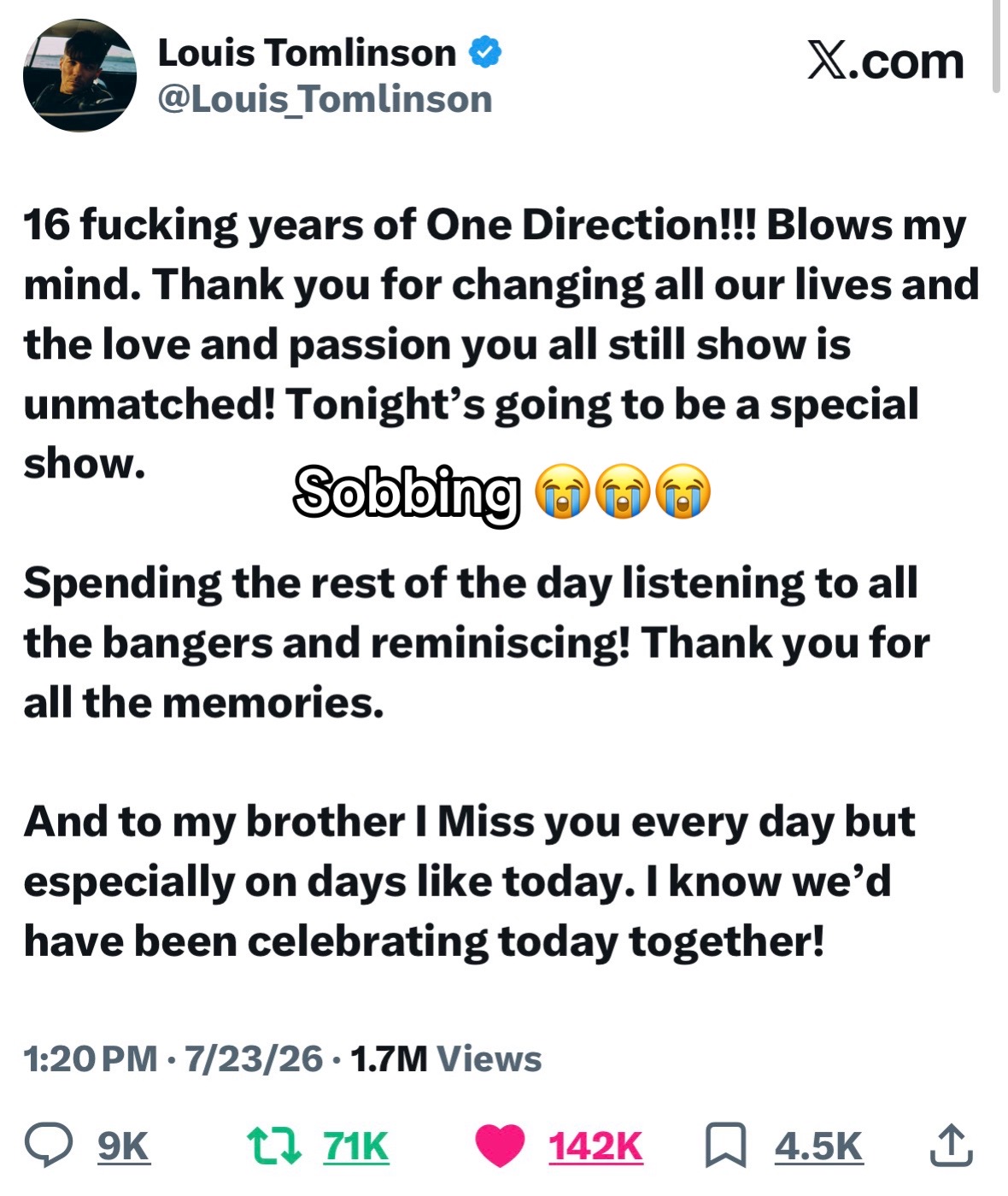
Task: Open the 7/23/26 date link
Action: (254, 1059)
